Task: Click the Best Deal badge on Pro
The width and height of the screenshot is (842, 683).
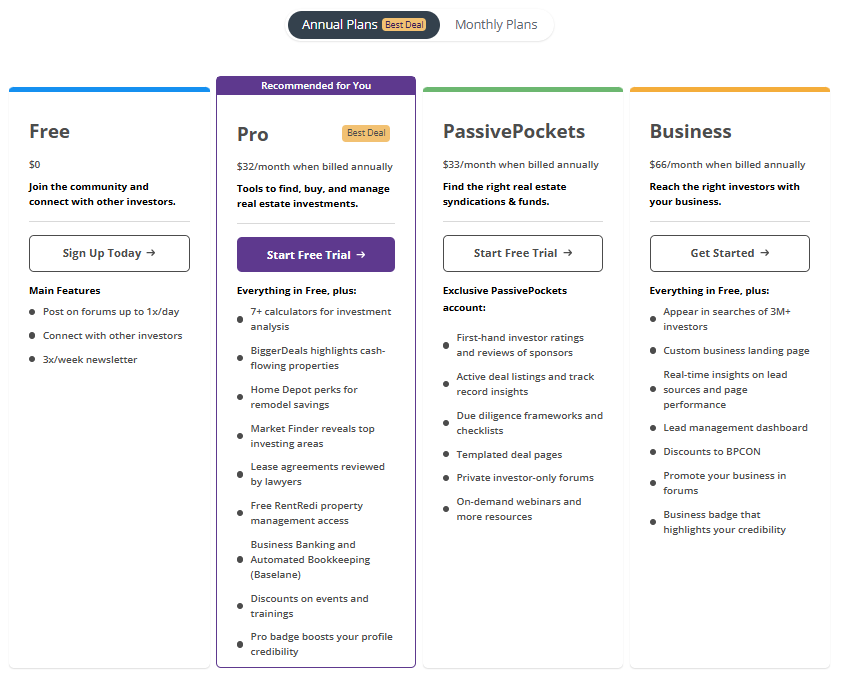Action: [366, 133]
